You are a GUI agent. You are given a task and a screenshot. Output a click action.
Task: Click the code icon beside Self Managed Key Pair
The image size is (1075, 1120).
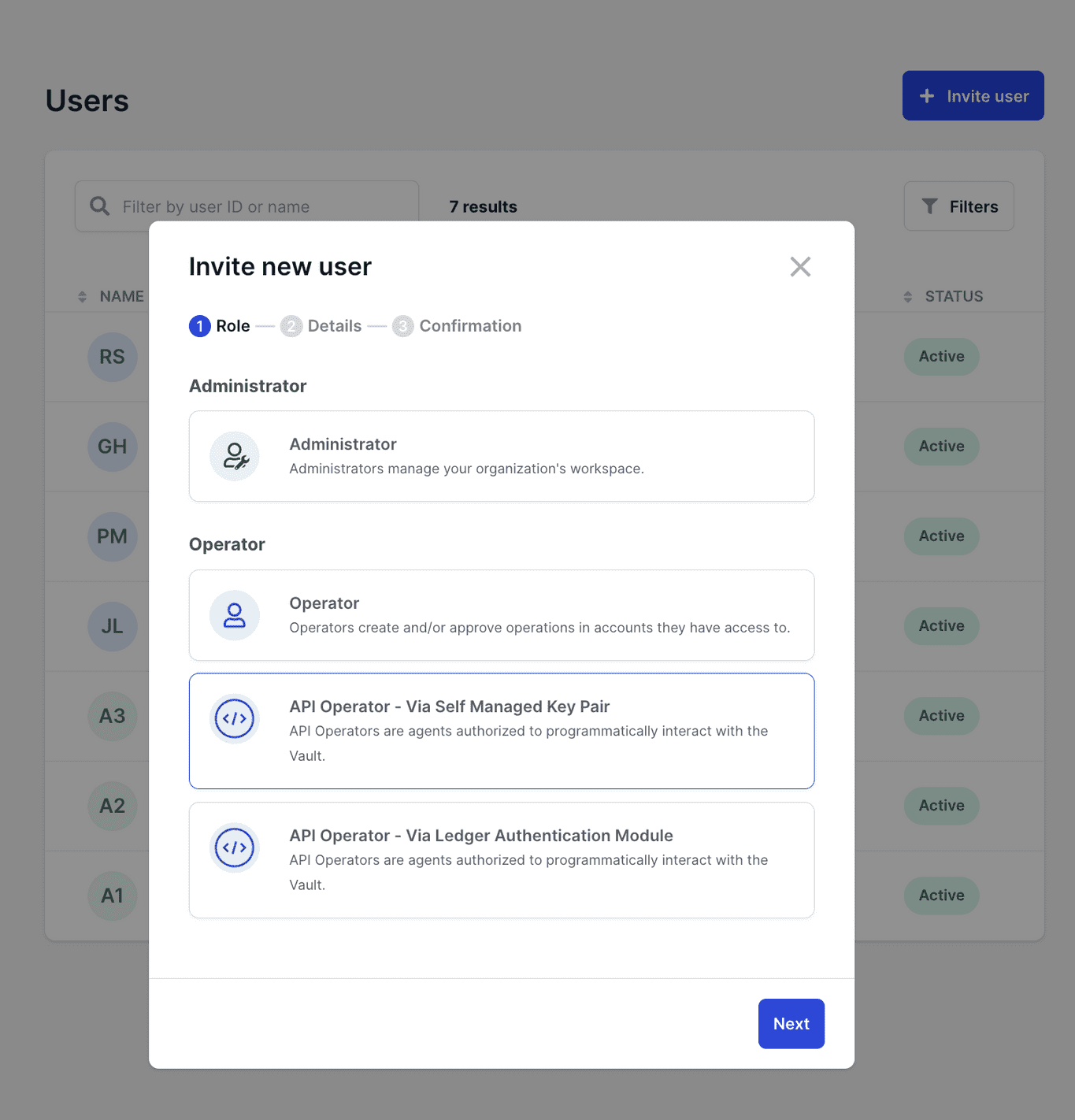[x=234, y=718]
